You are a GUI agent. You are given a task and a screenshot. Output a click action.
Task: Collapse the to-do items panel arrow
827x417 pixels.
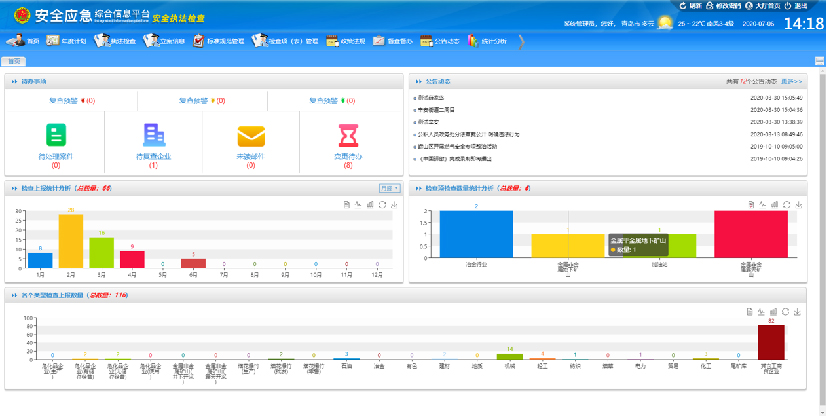click(x=13, y=80)
